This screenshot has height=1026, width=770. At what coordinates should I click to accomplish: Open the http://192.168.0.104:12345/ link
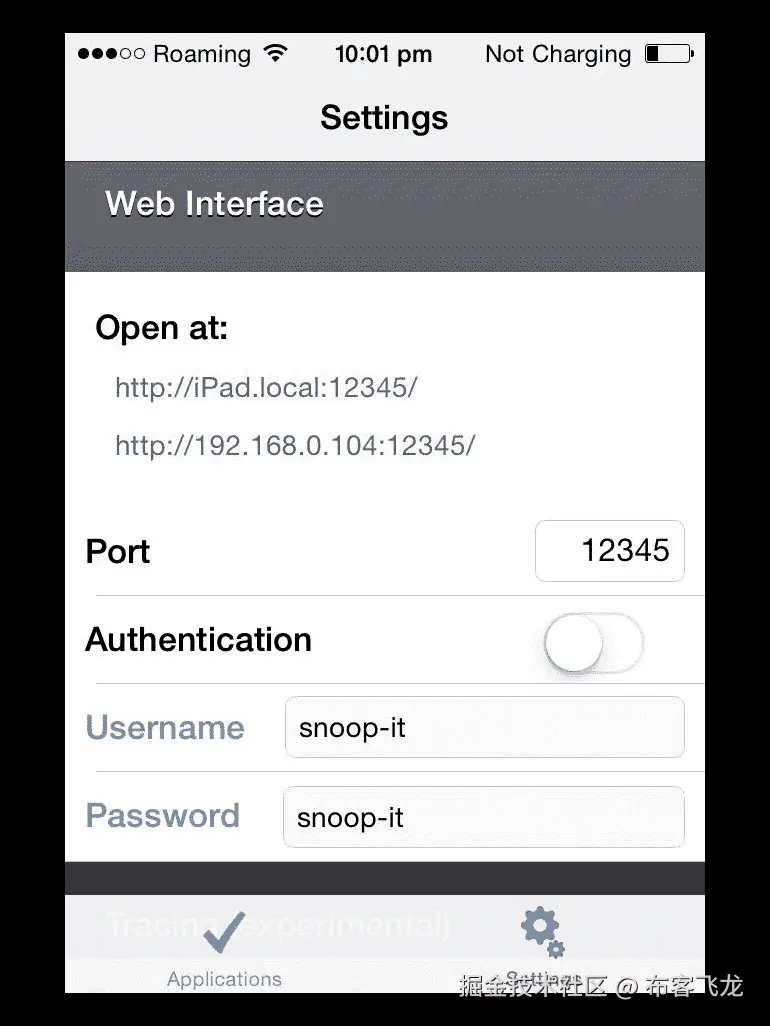click(295, 444)
